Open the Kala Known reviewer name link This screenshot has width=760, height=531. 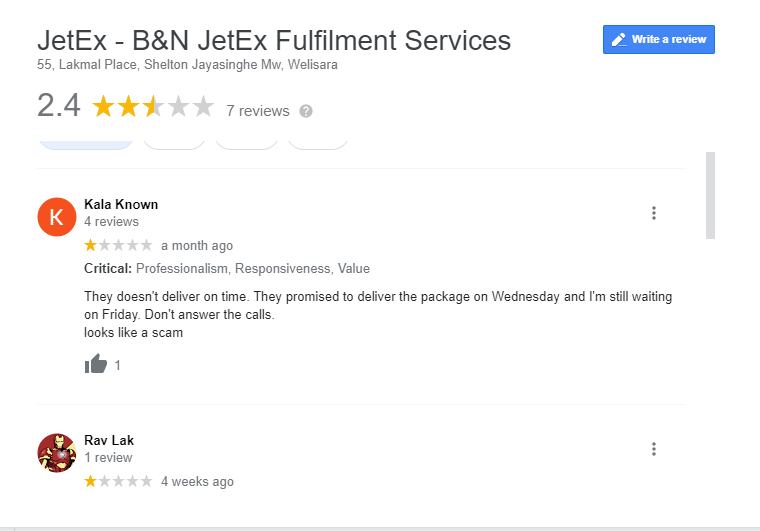(x=121, y=204)
